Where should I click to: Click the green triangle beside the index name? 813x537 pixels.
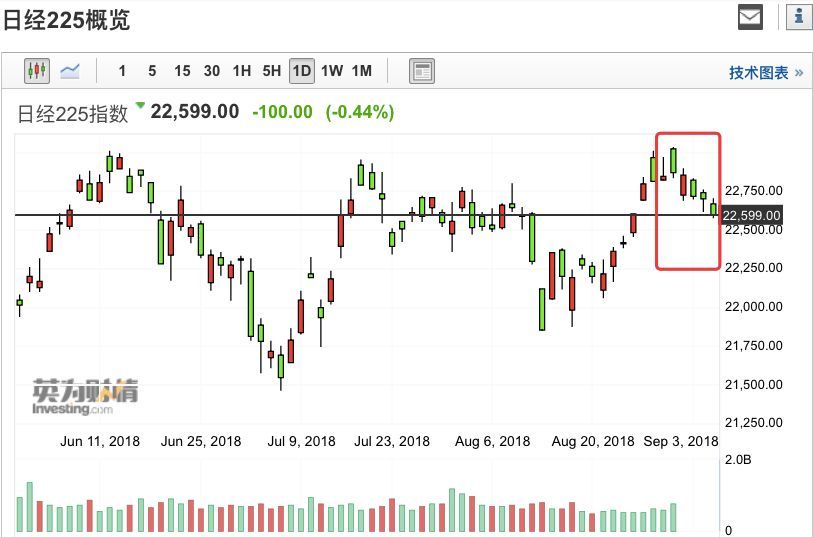coord(141,105)
